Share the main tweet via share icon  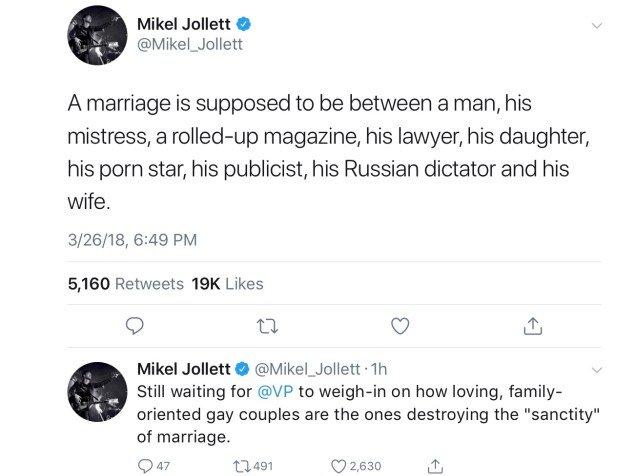click(532, 326)
